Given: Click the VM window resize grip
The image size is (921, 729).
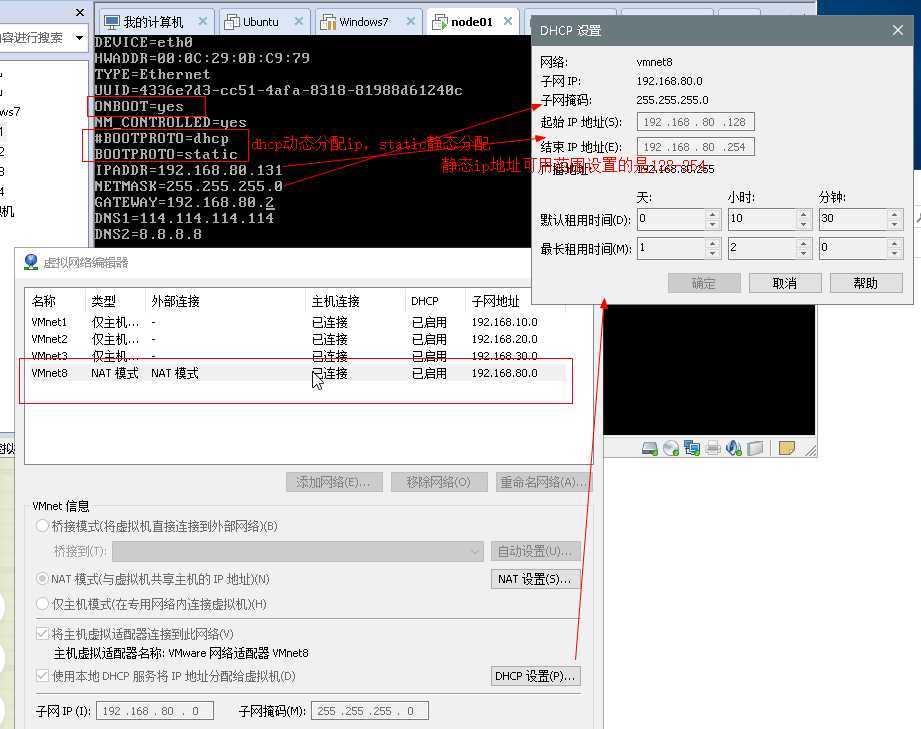Looking at the screenshot, I should [x=811, y=451].
